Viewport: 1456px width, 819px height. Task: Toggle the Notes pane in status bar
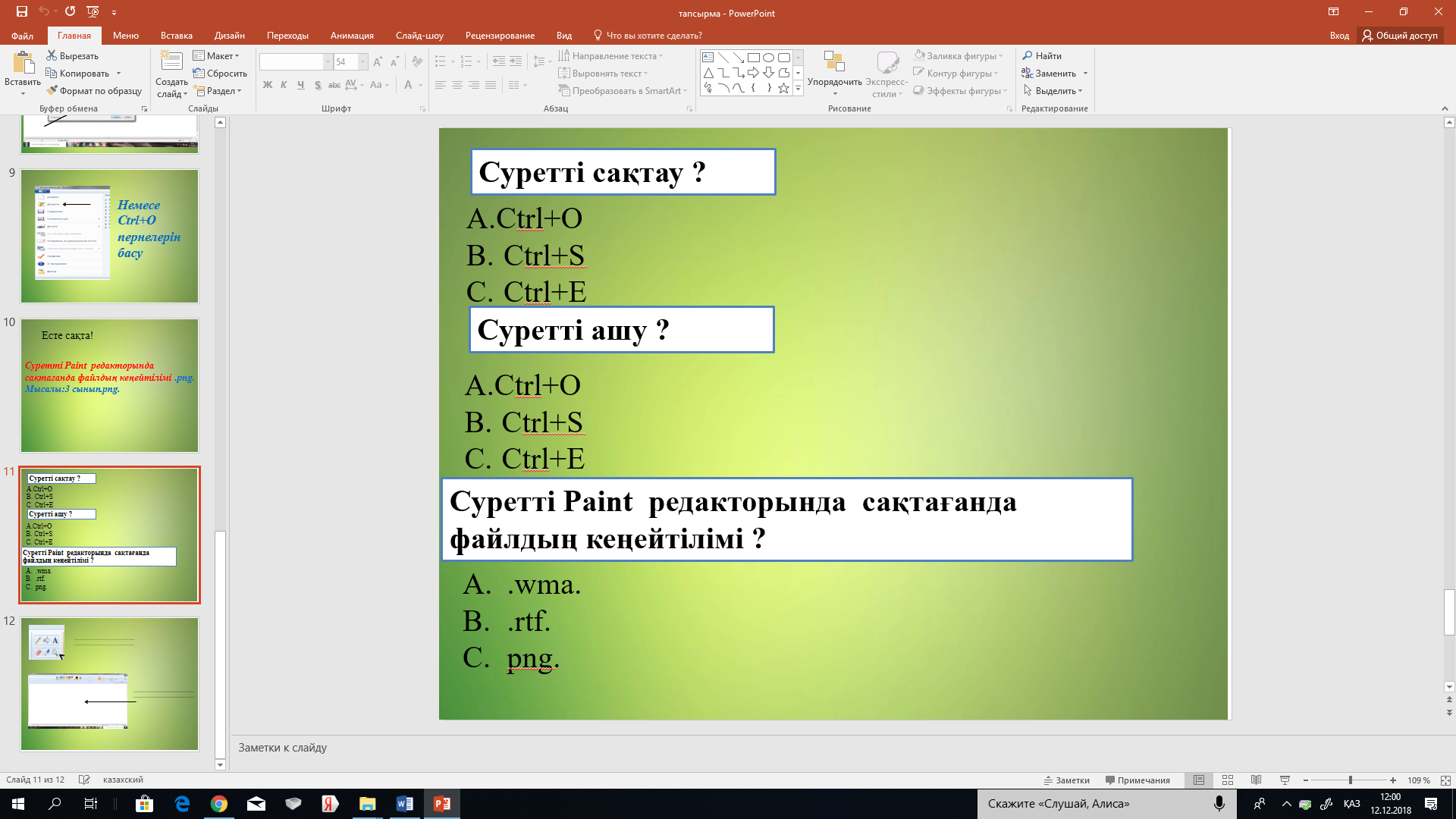[x=1067, y=780]
